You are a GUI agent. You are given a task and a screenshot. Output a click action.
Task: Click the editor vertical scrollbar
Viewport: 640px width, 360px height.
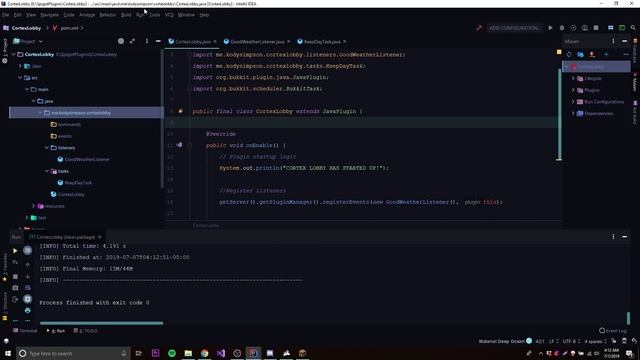pyautogui.click(x=559, y=114)
